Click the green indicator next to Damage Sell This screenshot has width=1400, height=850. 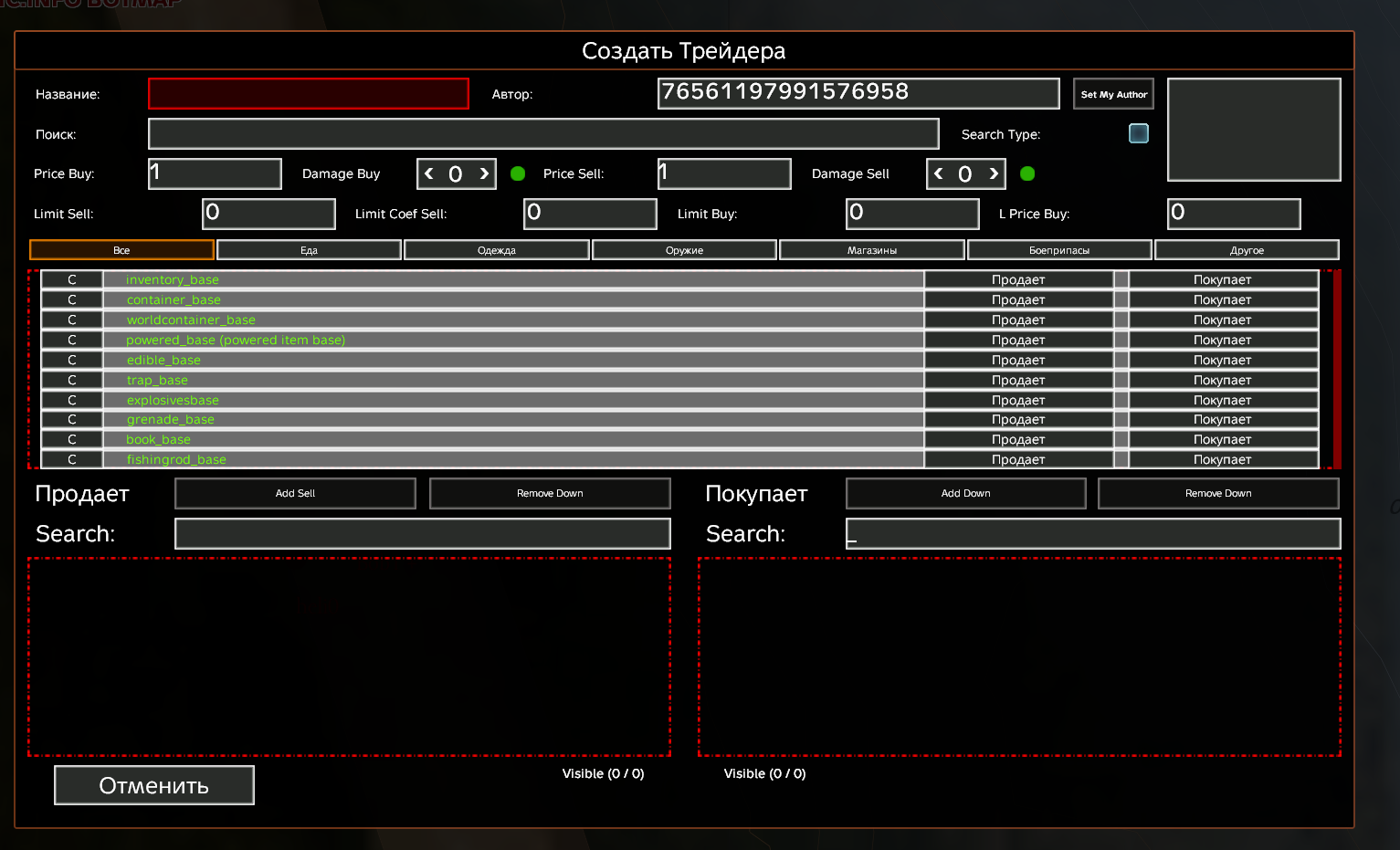tap(1027, 173)
